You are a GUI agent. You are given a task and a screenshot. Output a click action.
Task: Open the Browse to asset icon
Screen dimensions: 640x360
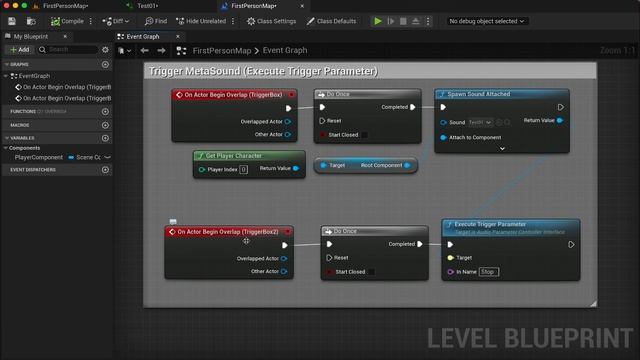pos(31,21)
